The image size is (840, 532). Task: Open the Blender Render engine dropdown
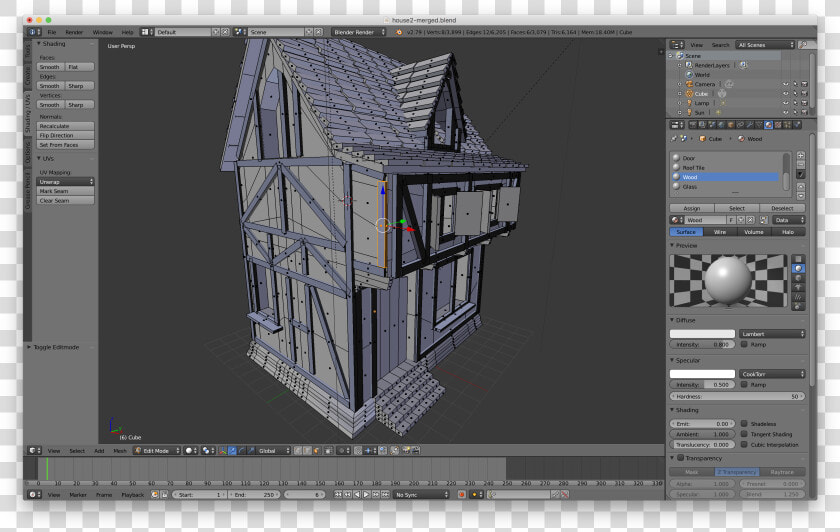358,32
